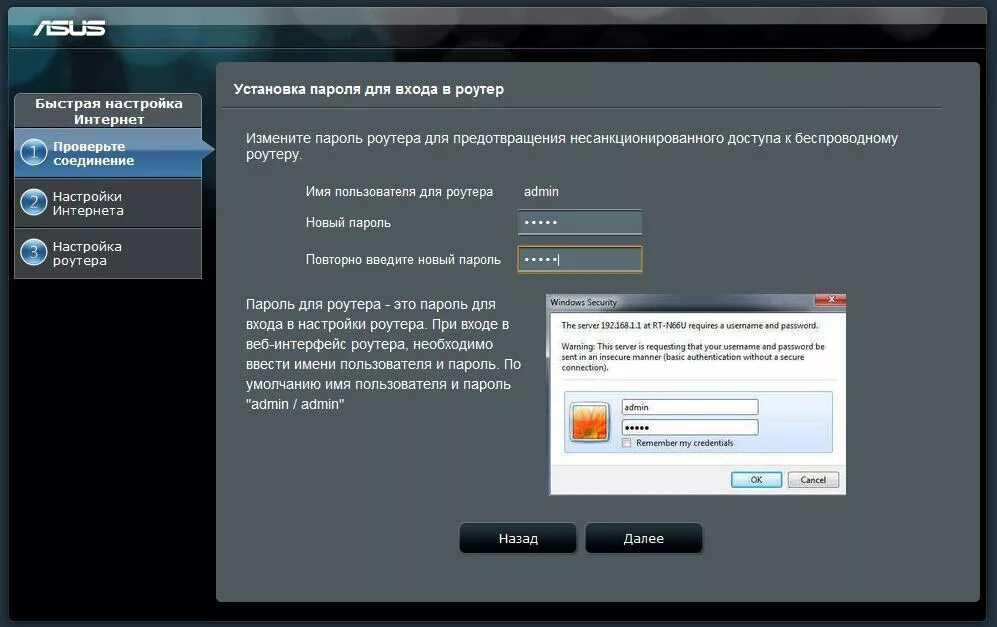The height and width of the screenshot is (627, 997).
Task: Click the admin username value text
Action: 541,191
